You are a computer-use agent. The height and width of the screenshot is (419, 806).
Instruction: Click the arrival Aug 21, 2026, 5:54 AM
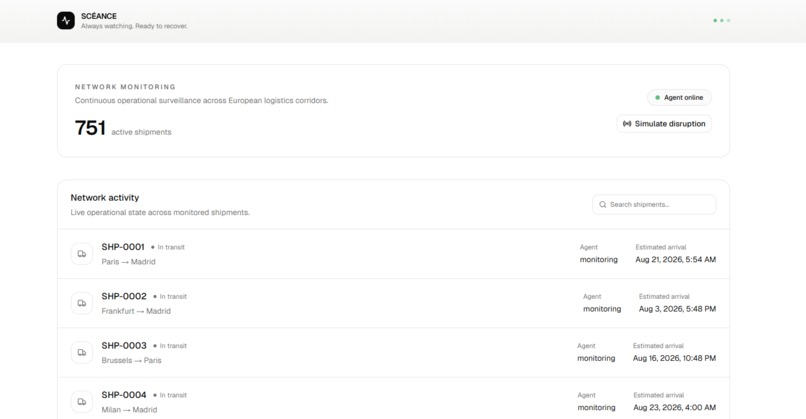[x=675, y=260]
